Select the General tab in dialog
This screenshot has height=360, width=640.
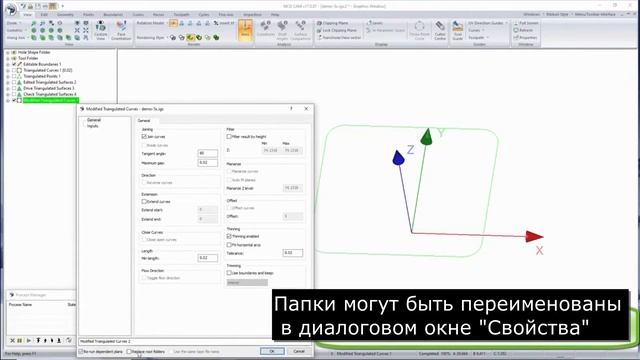click(x=144, y=121)
